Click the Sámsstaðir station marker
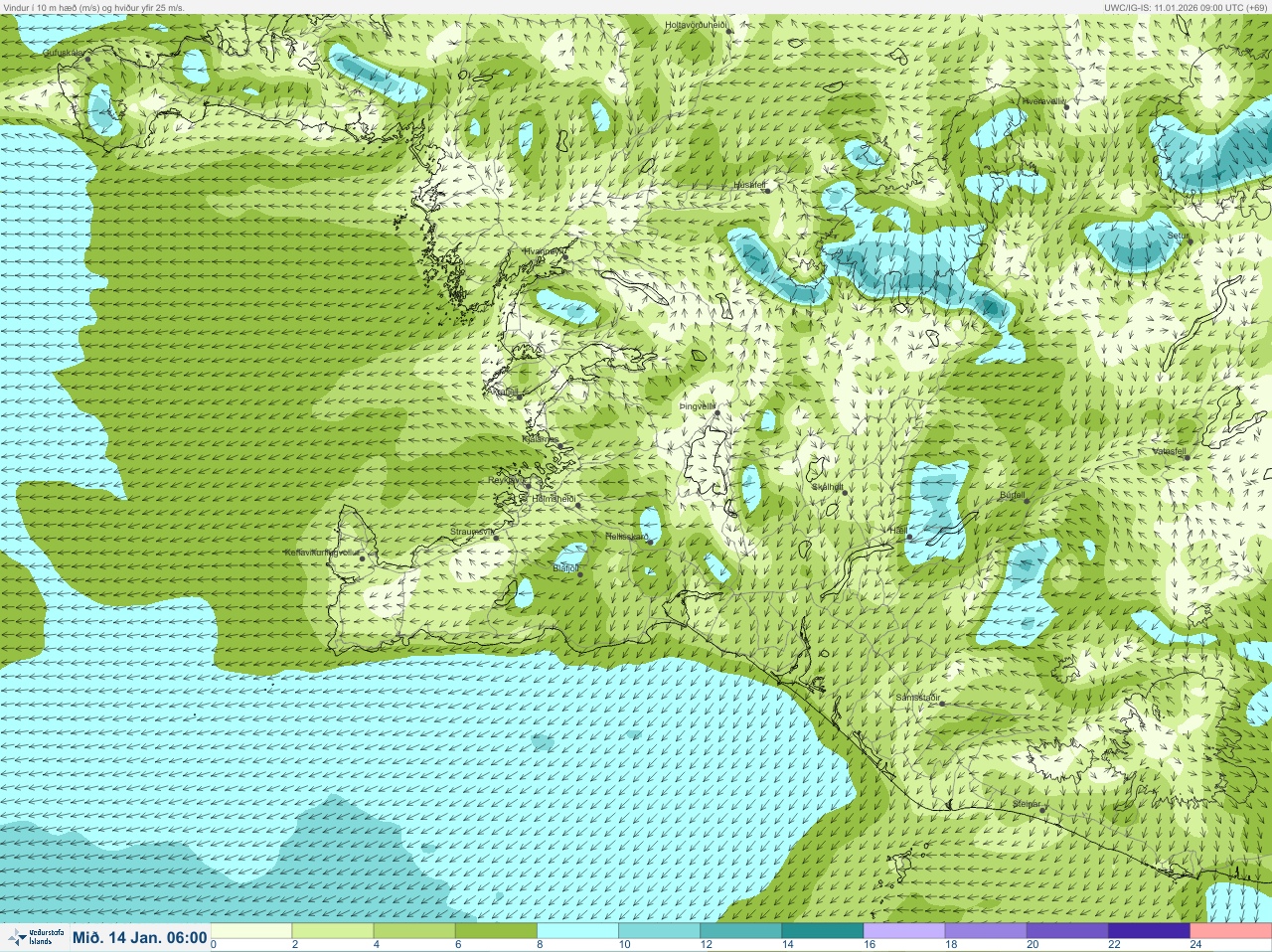Screen dimensions: 1272x952 tap(942, 704)
